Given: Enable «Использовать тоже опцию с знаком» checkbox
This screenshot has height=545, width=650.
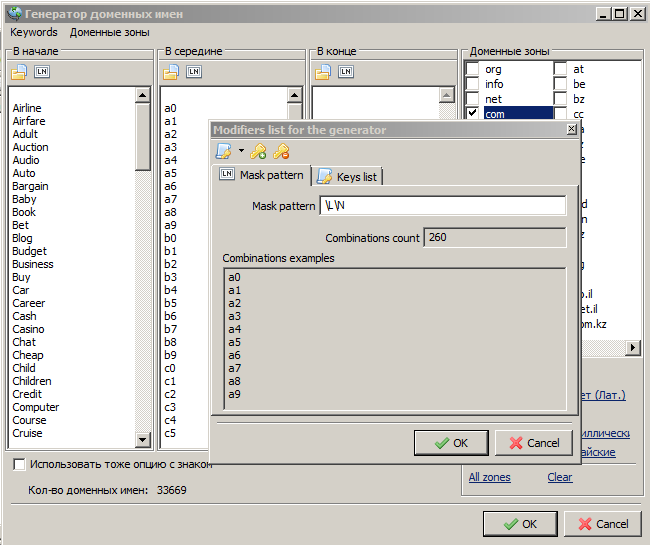Looking at the screenshot, I should [x=19, y=464].
